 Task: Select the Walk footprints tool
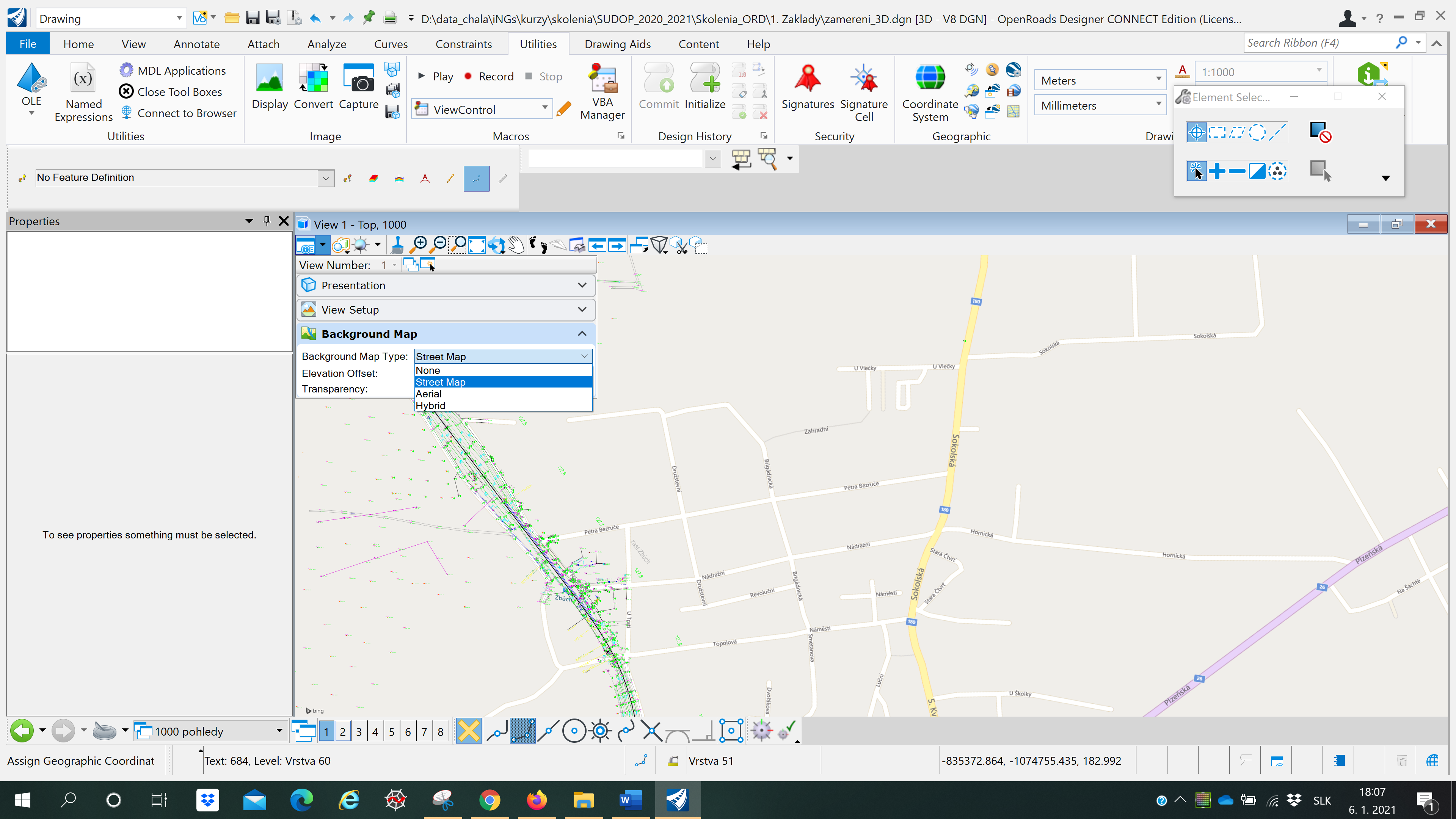click(x=538, y=245)
